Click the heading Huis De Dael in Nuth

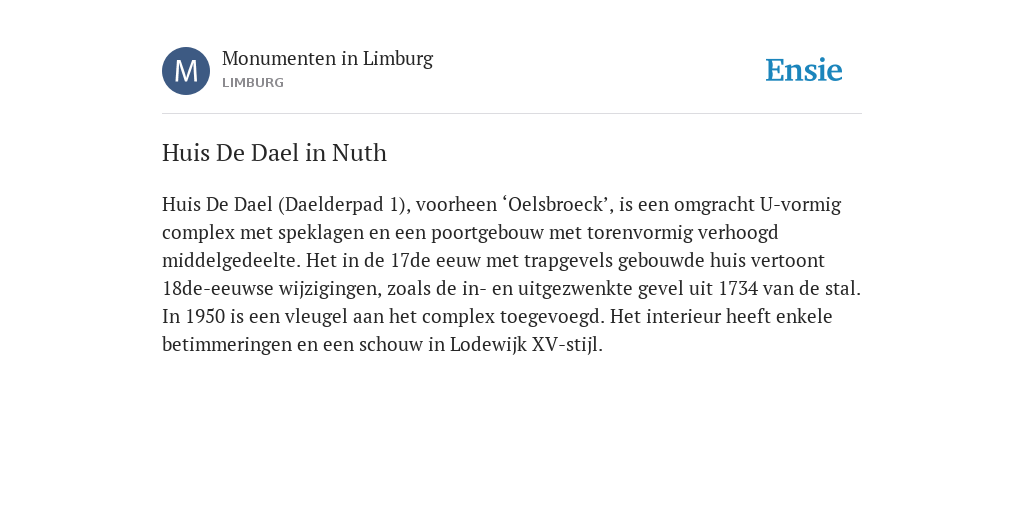pos(274,153)
